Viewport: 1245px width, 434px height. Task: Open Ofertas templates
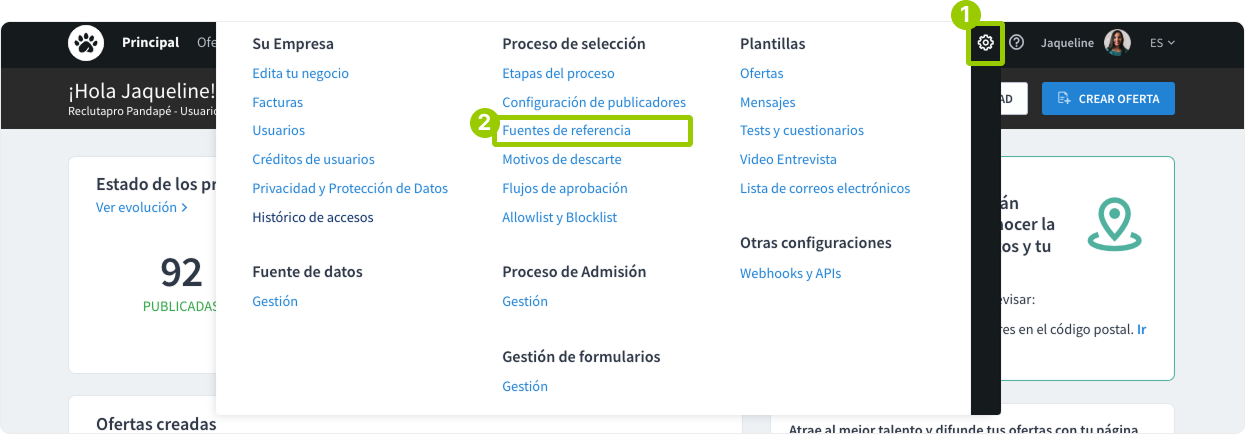click(x=761, y=73)
